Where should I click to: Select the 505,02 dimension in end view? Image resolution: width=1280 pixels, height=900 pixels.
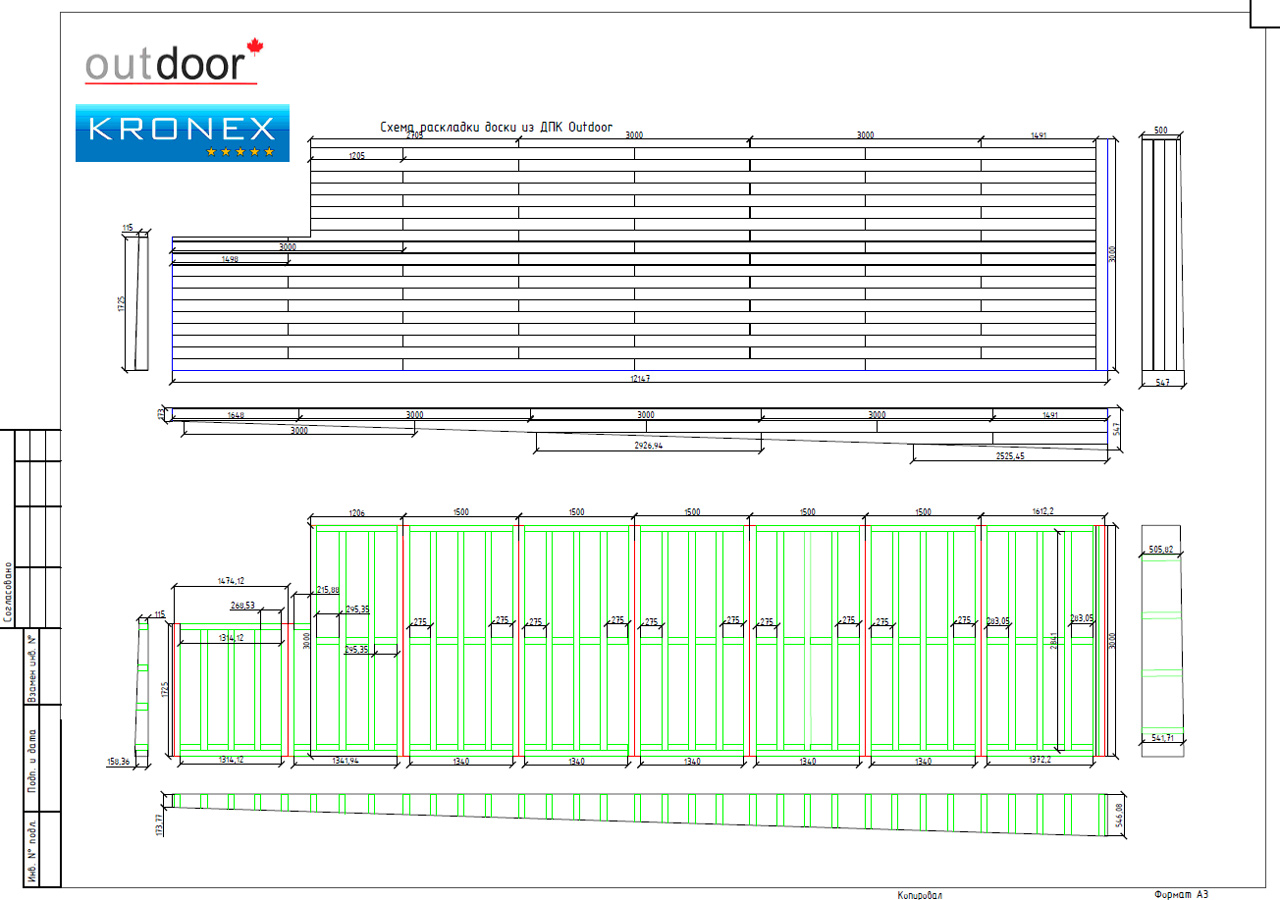pyautogui.click(x=1160, y=549)
